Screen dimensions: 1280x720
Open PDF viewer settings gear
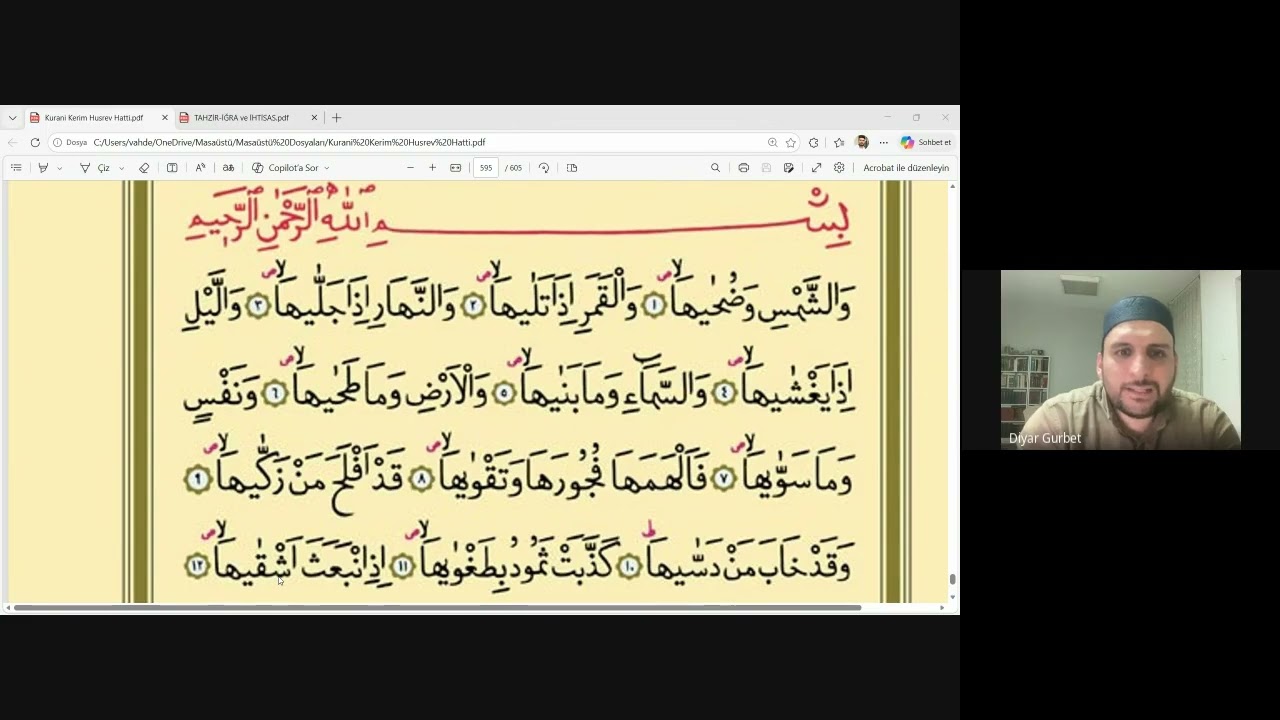(x=839, y=168)
